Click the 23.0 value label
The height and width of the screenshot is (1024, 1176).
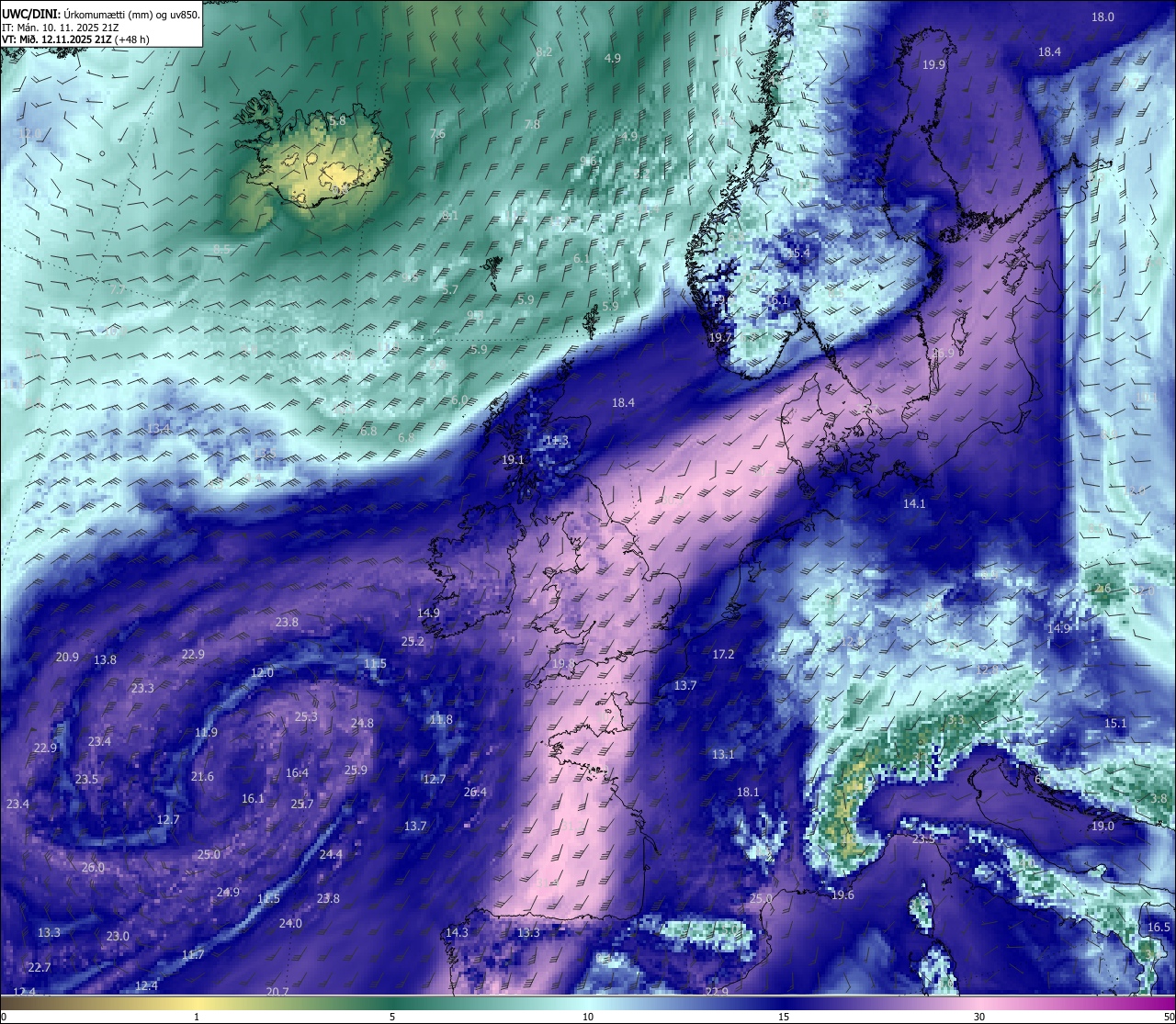pos(118,936)
